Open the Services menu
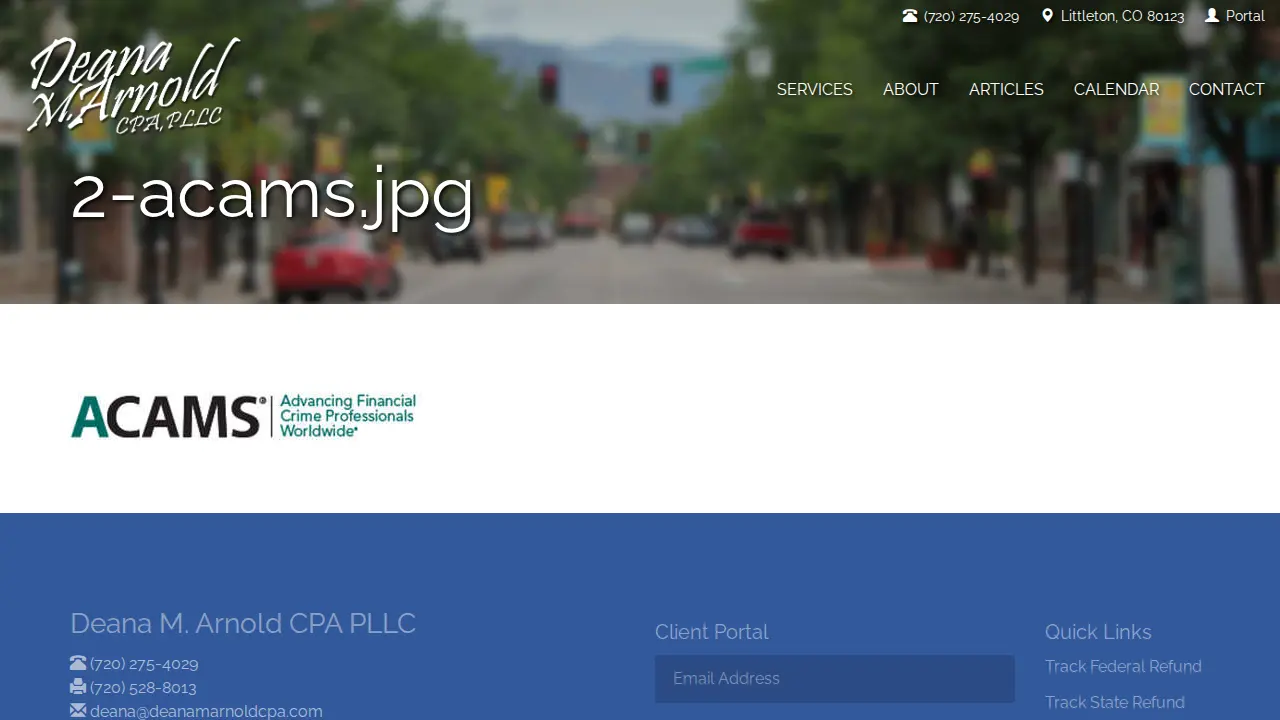 click(x=815, y=90)
